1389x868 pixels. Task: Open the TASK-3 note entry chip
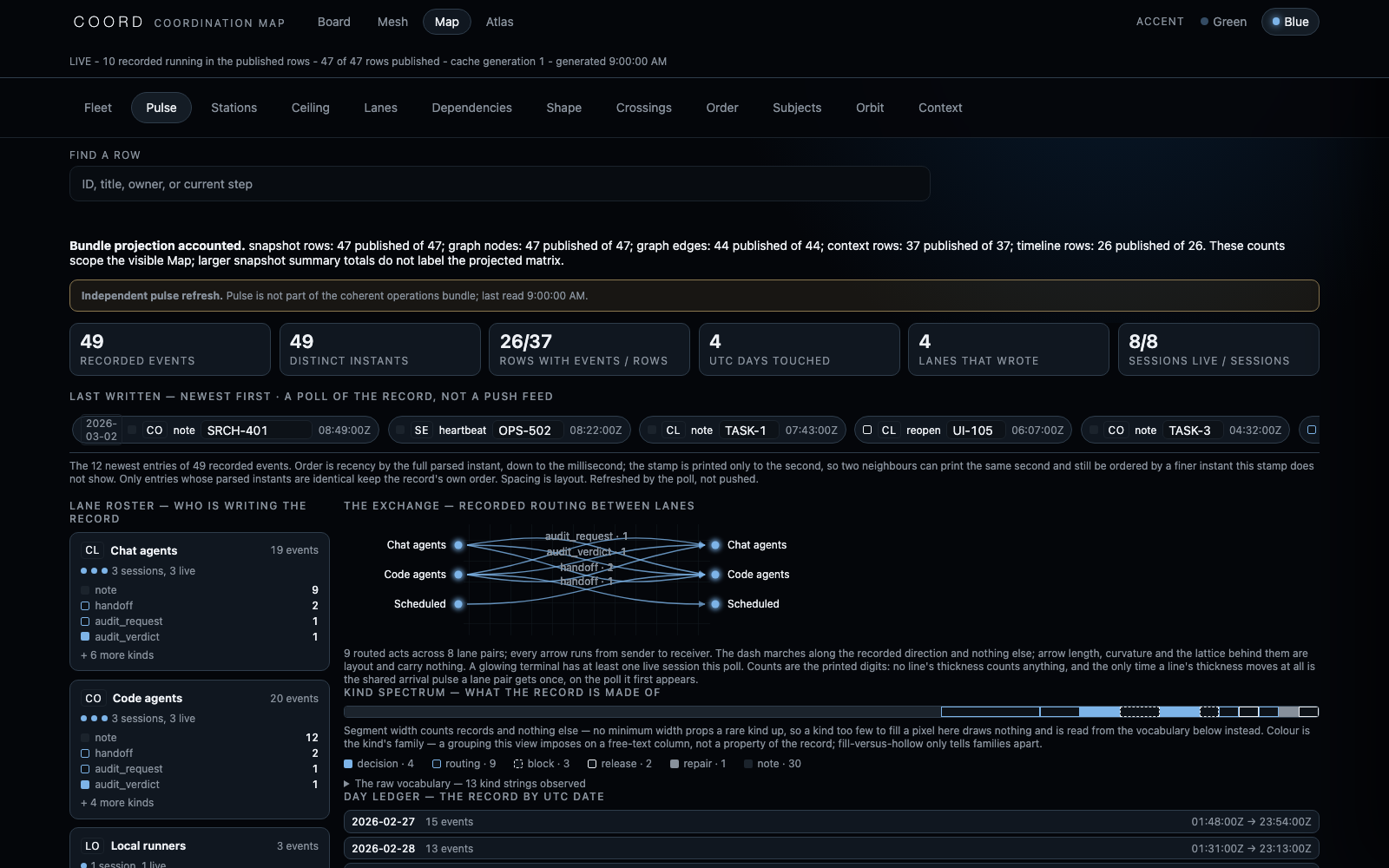coord(1185,431)
